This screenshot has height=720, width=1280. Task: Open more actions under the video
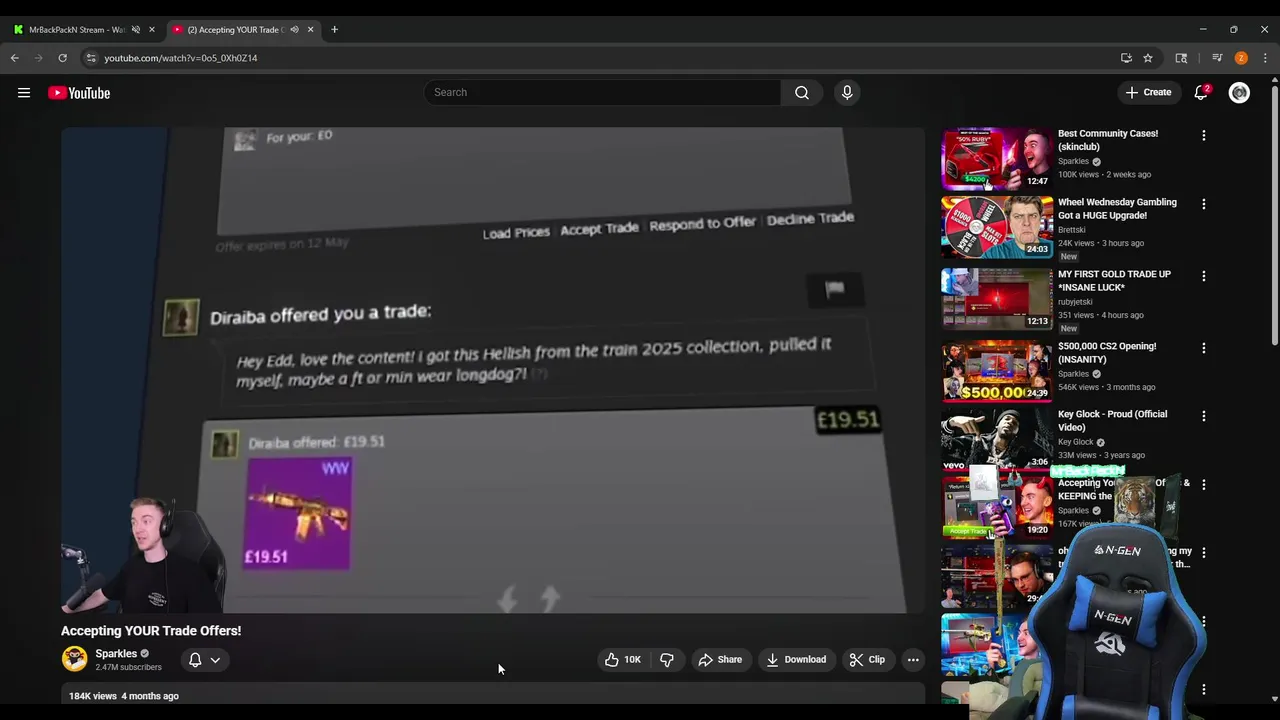913,659
